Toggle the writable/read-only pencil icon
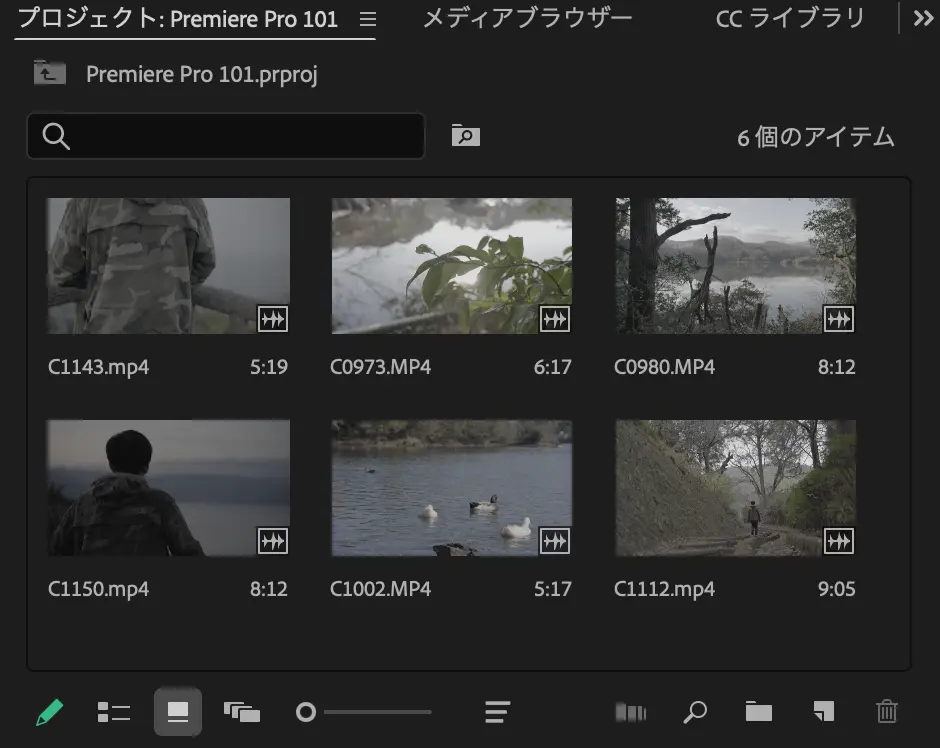This screenshot has width=940, height=748. pos(48,712)
